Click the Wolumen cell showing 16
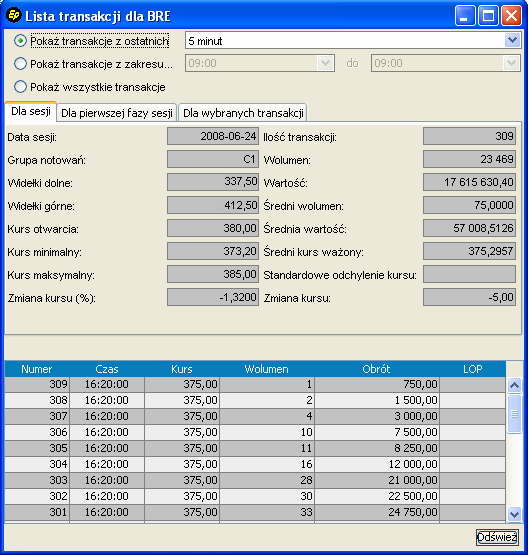The width and height of the screenshot is (531, 555). [x=267, y=464]
